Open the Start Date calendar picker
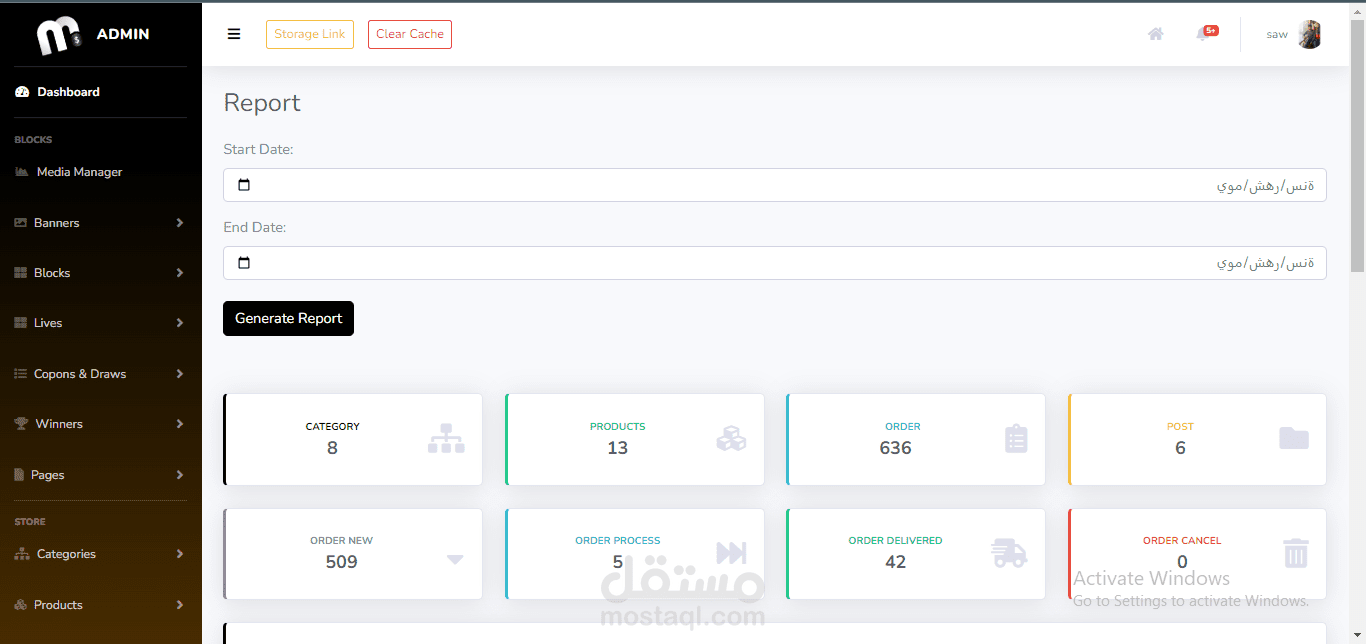The image size is (1366, 644). [243, 184]
